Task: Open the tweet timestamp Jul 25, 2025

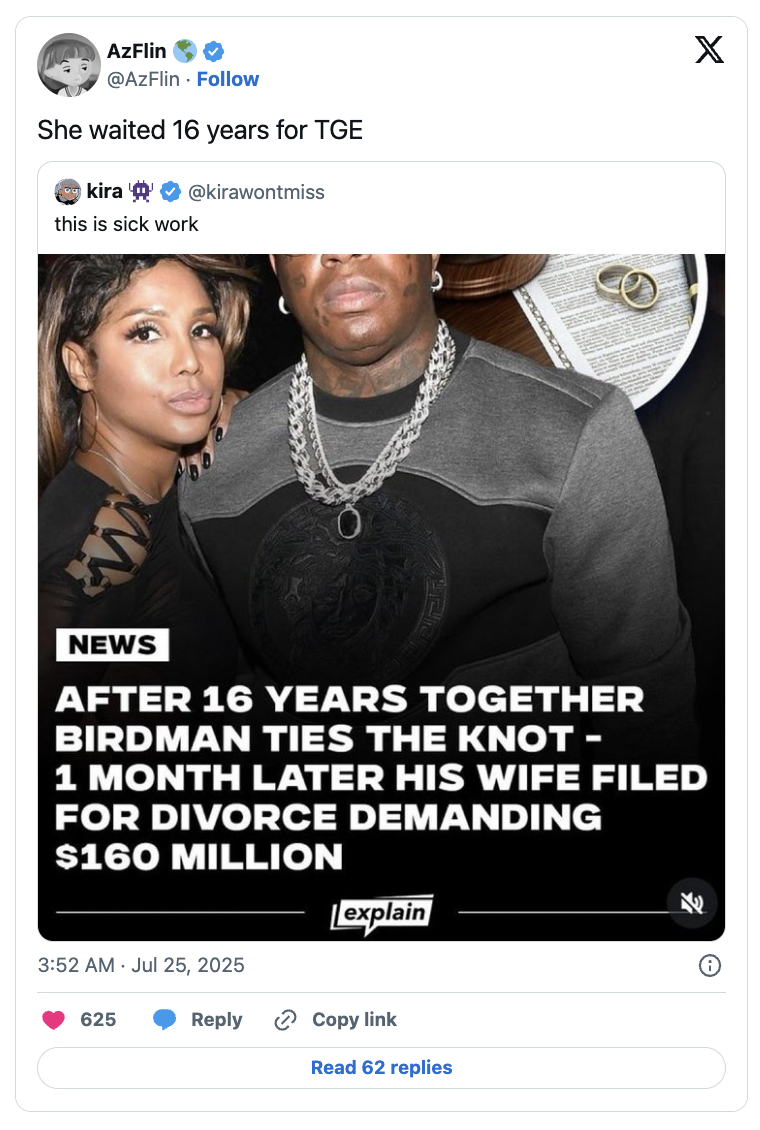Action: pos(141,965)
